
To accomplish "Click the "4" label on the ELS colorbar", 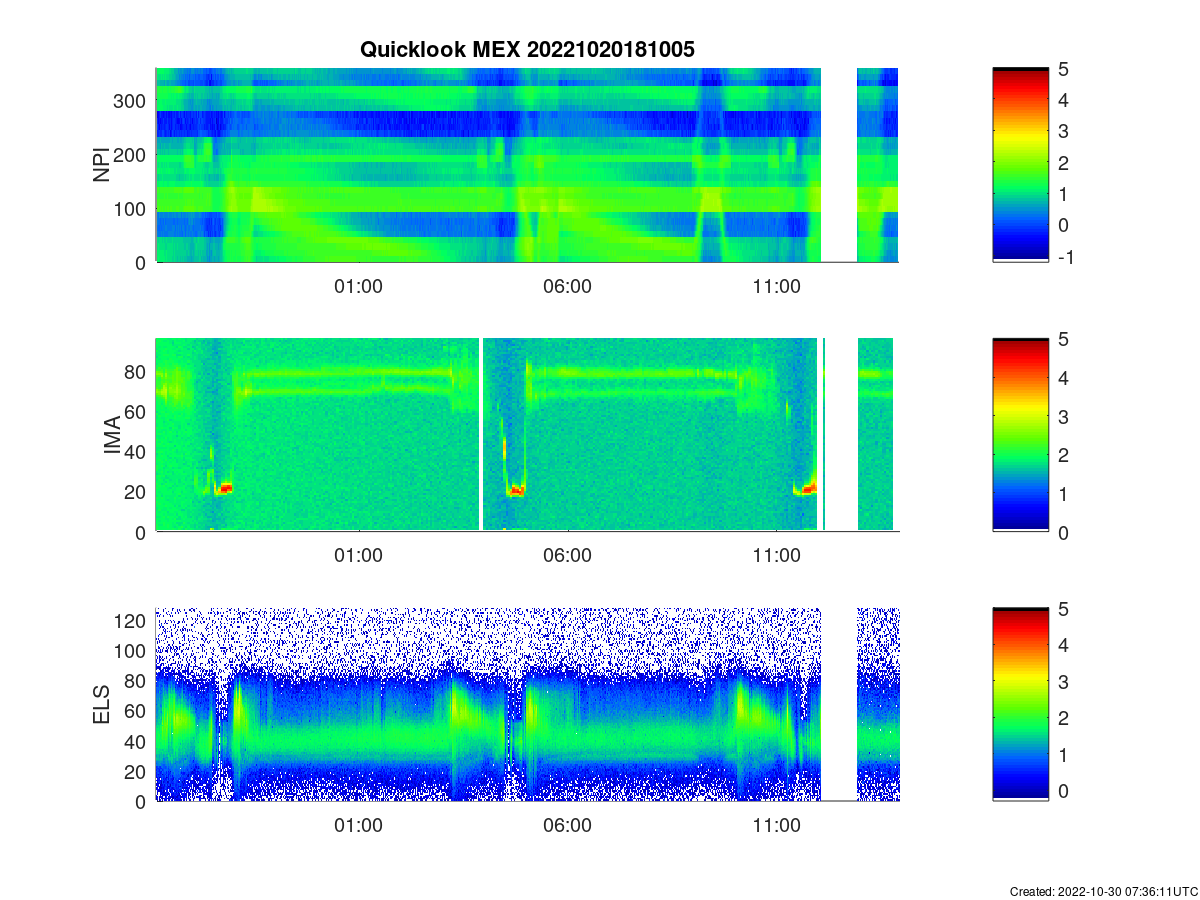I will click(x=1063, y=645).
